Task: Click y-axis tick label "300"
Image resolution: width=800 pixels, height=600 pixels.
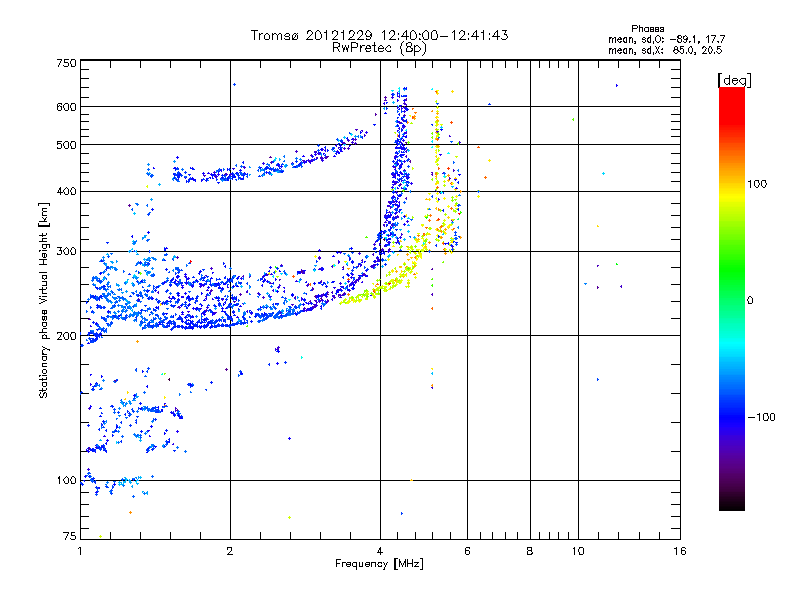Action: tap(67, 252)
